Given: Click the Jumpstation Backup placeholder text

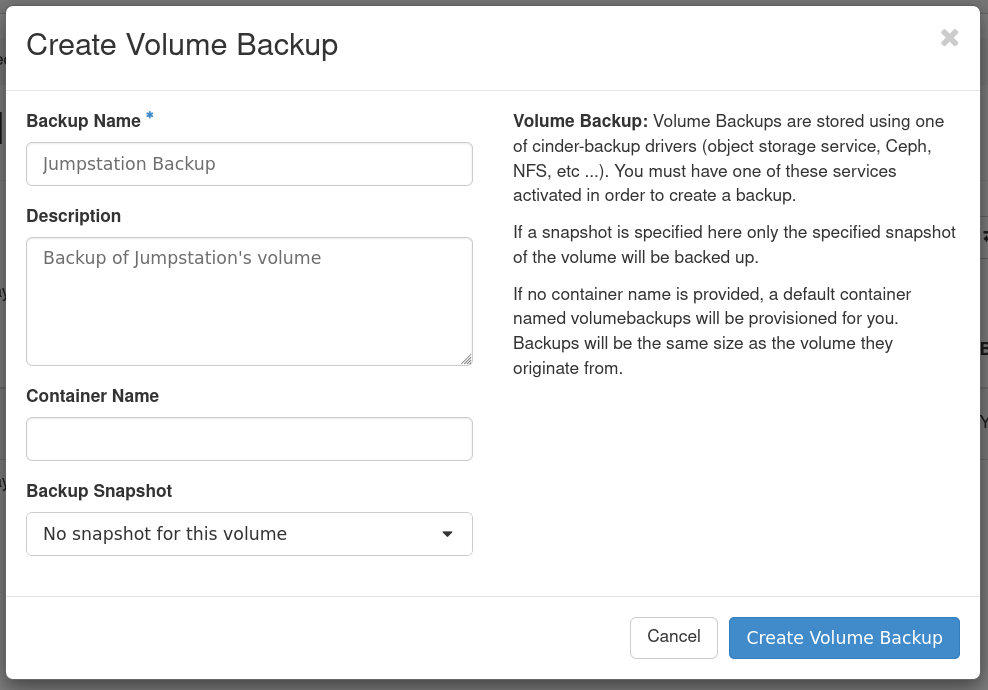Looking at the screenshot, I should [x=129, y=164].
